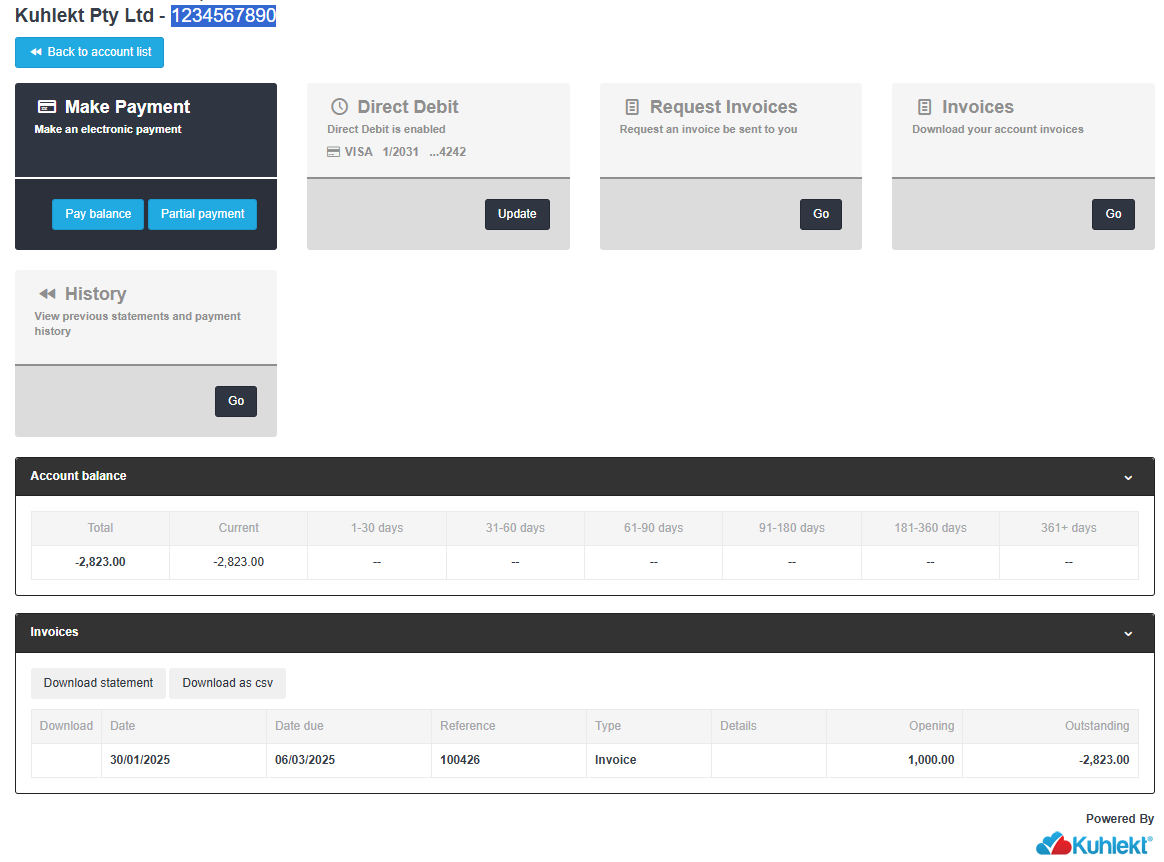The image size is (1164, 862).
Task: Download the account statement
Action: click(x=98, y=683)
